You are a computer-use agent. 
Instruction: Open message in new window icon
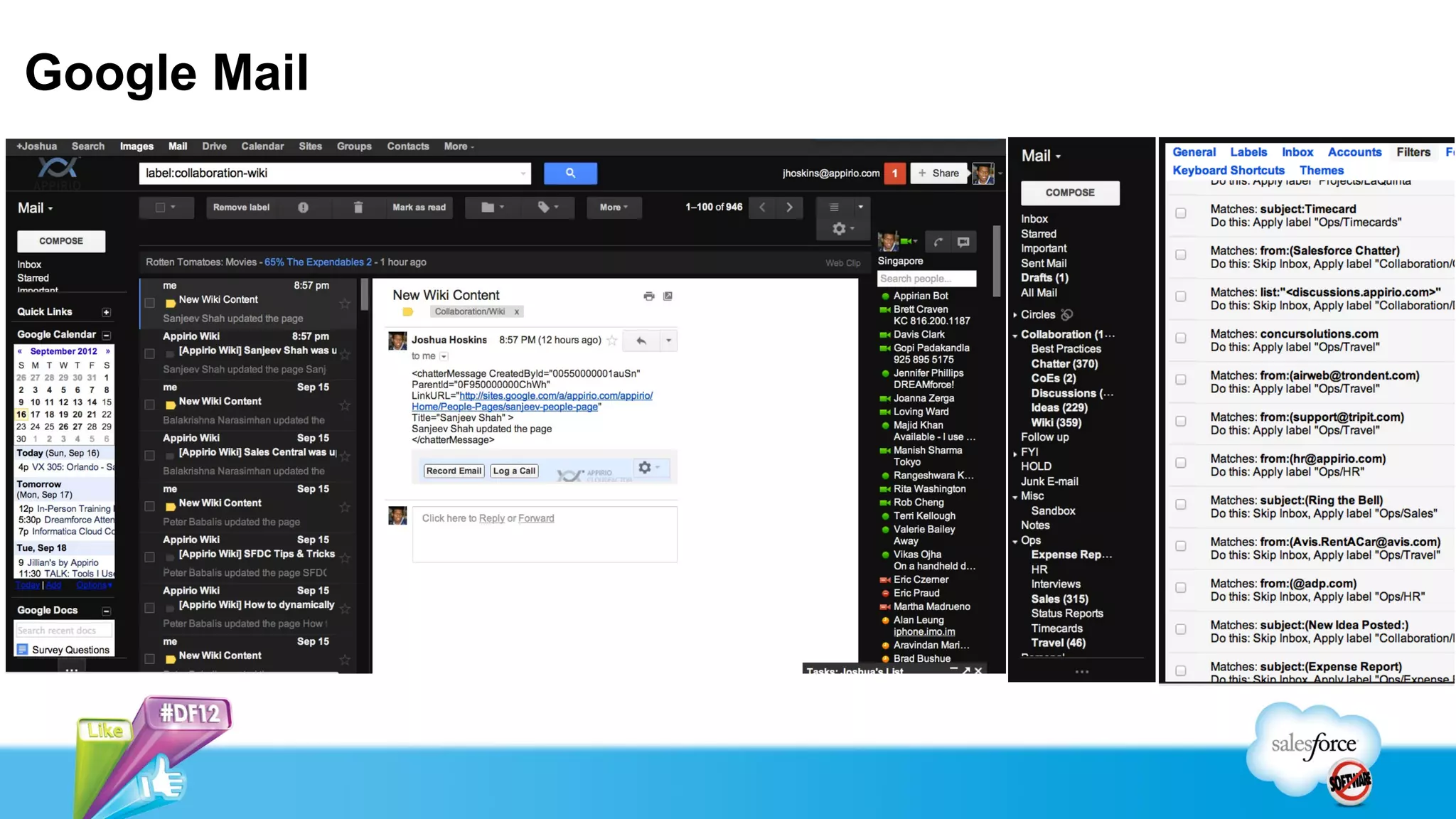(668, 296)
